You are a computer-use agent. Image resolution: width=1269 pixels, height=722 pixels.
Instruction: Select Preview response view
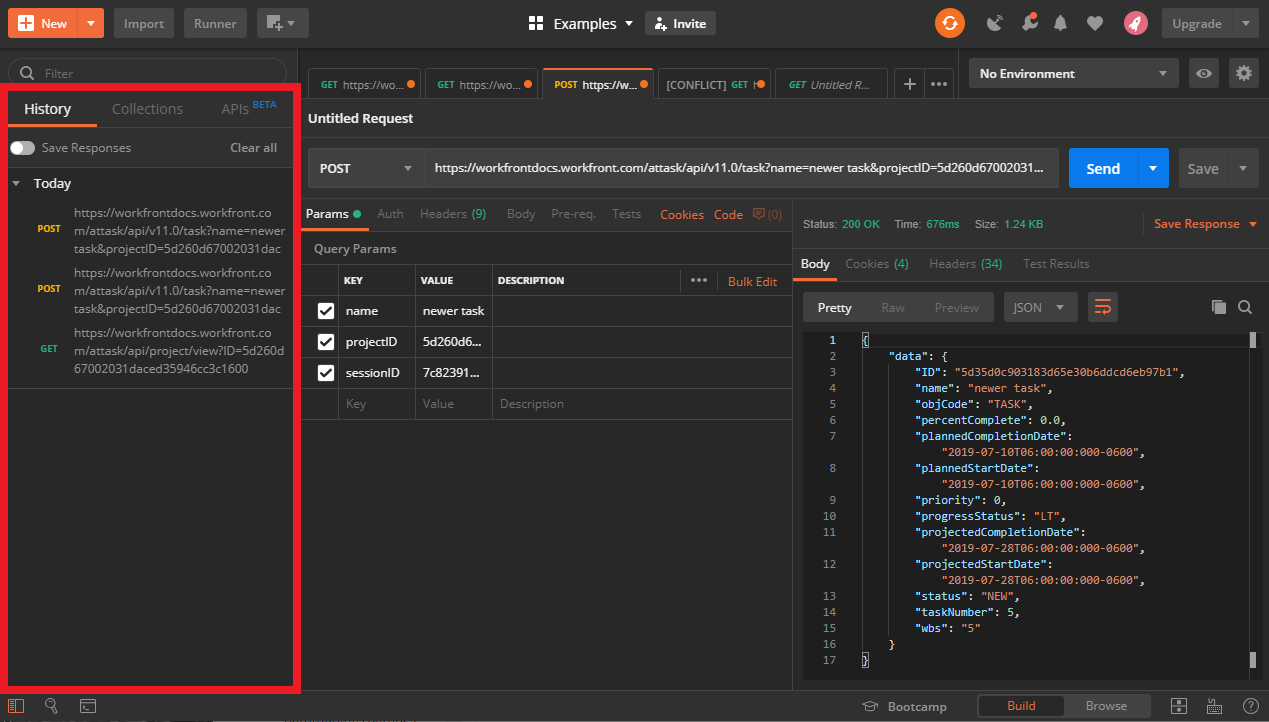(x=957, y=307)
